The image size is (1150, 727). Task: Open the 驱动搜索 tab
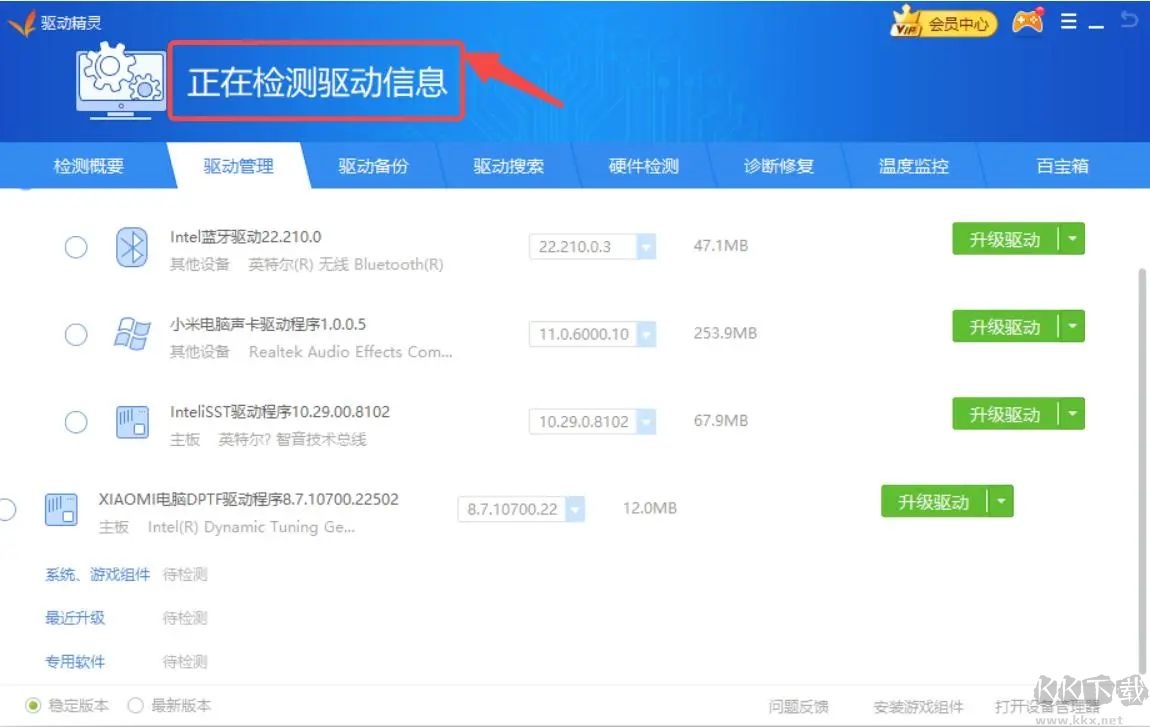508,167
